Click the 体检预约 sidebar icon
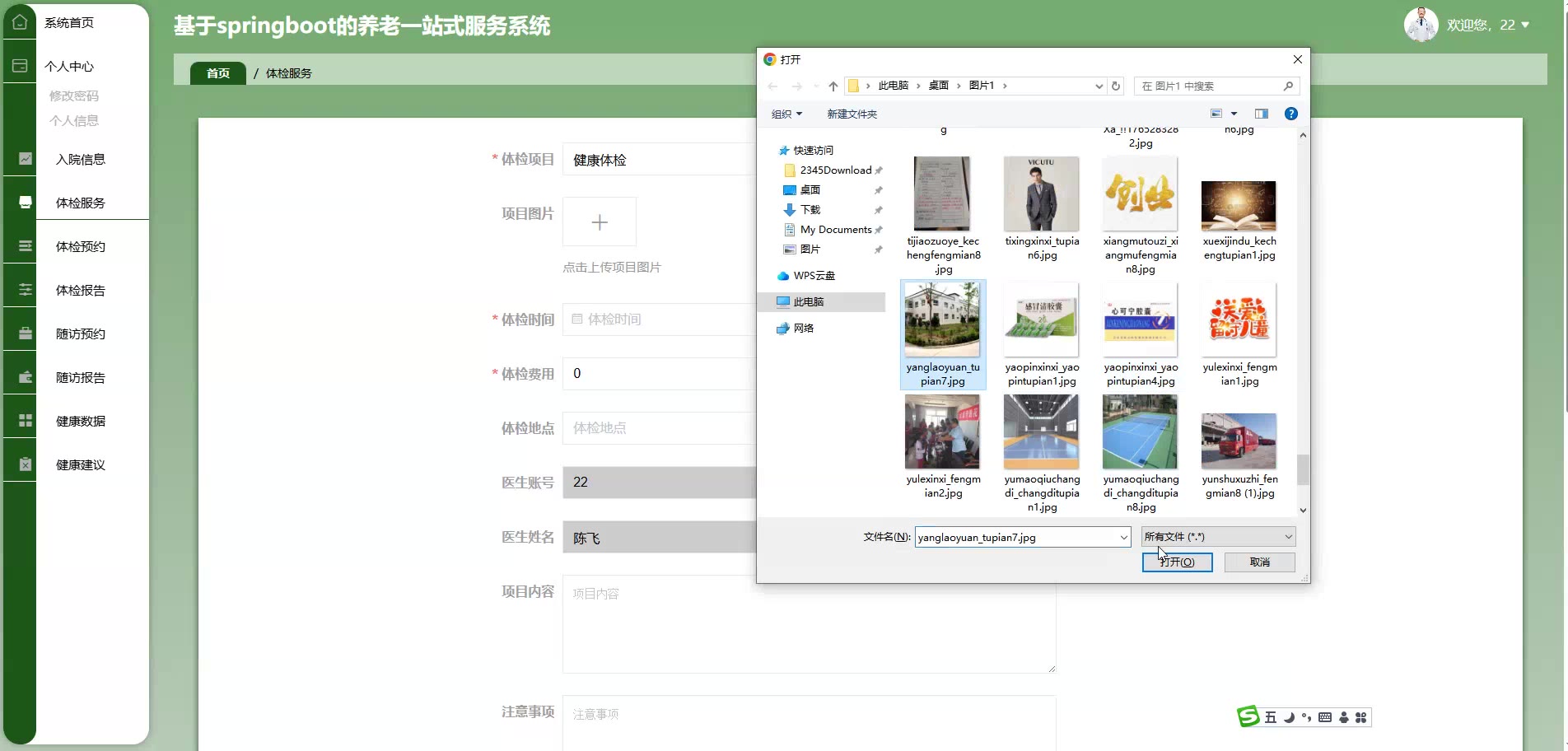This screenshot has height=751, width=1568. point(26,246)
